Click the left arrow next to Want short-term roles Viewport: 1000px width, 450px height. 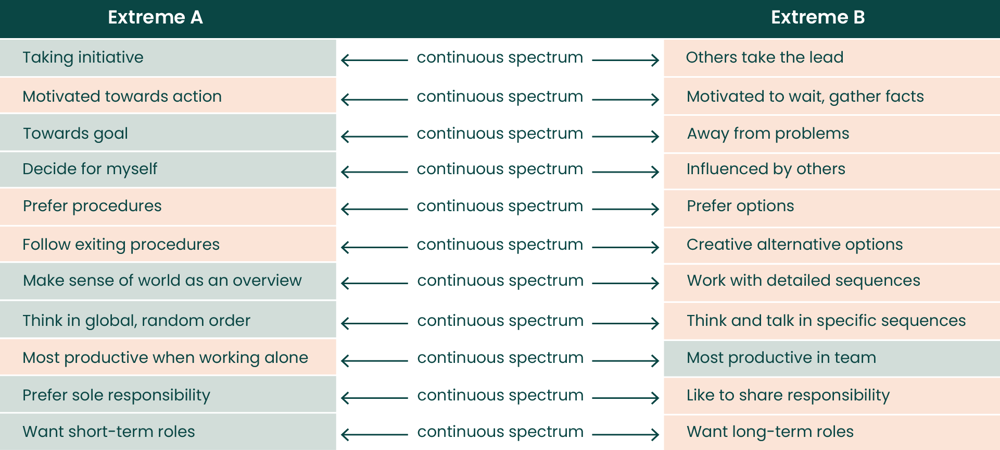373,435
